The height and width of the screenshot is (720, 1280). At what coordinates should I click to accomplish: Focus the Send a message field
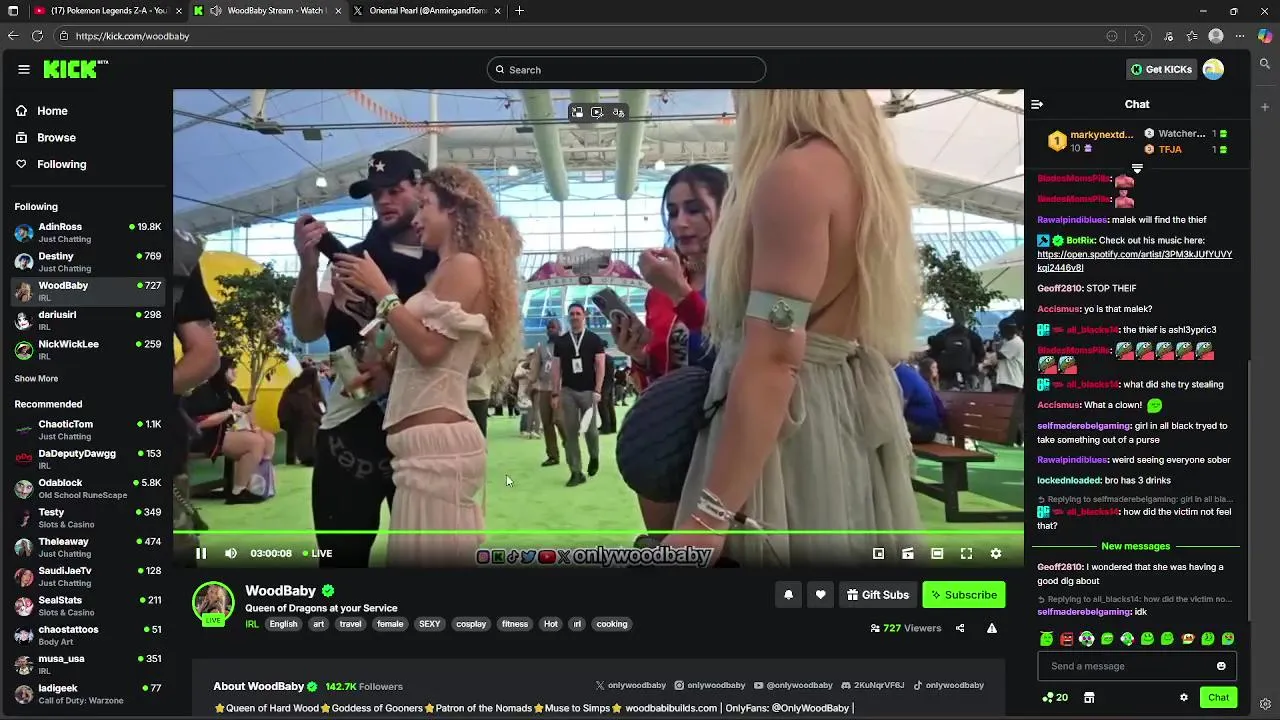1137,666
